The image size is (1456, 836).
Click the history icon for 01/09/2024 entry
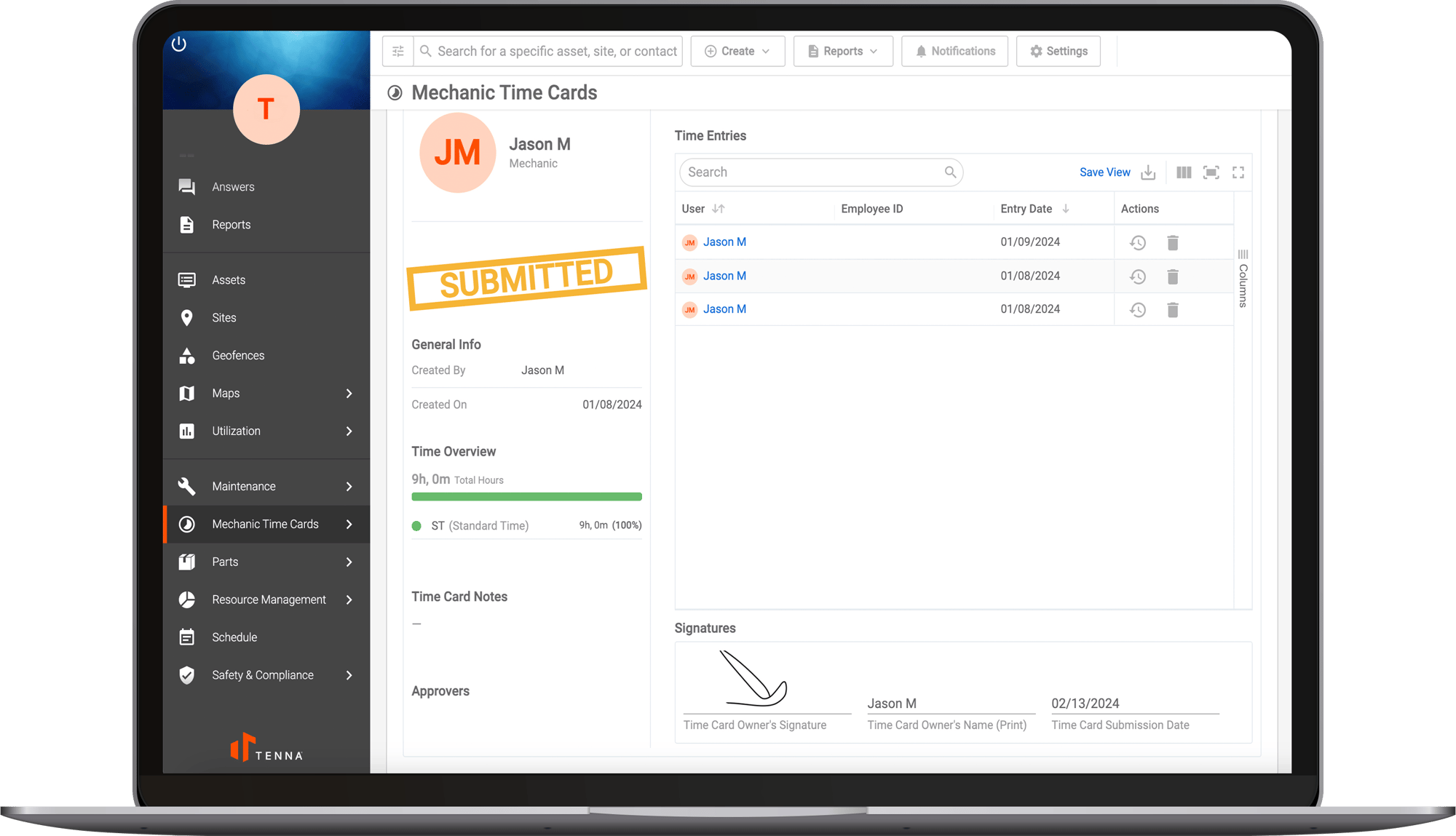[1138, 242]
